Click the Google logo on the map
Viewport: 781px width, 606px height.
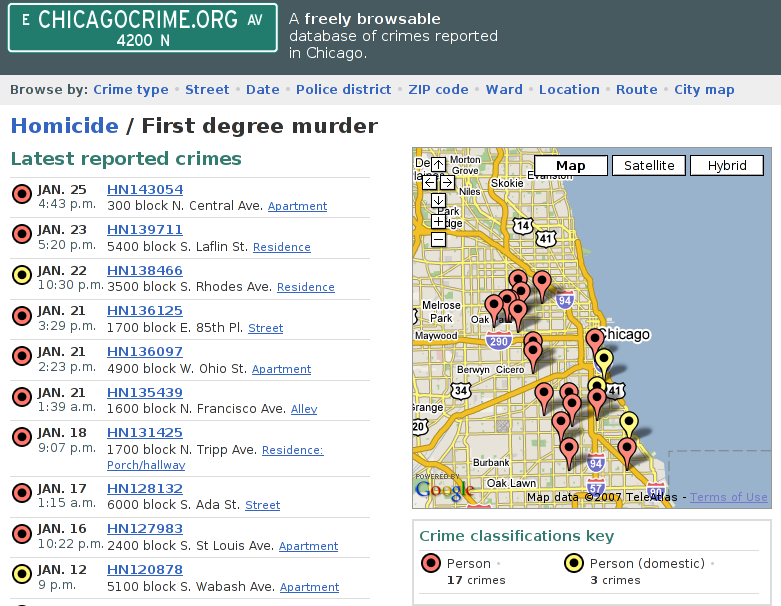point(445,490)
